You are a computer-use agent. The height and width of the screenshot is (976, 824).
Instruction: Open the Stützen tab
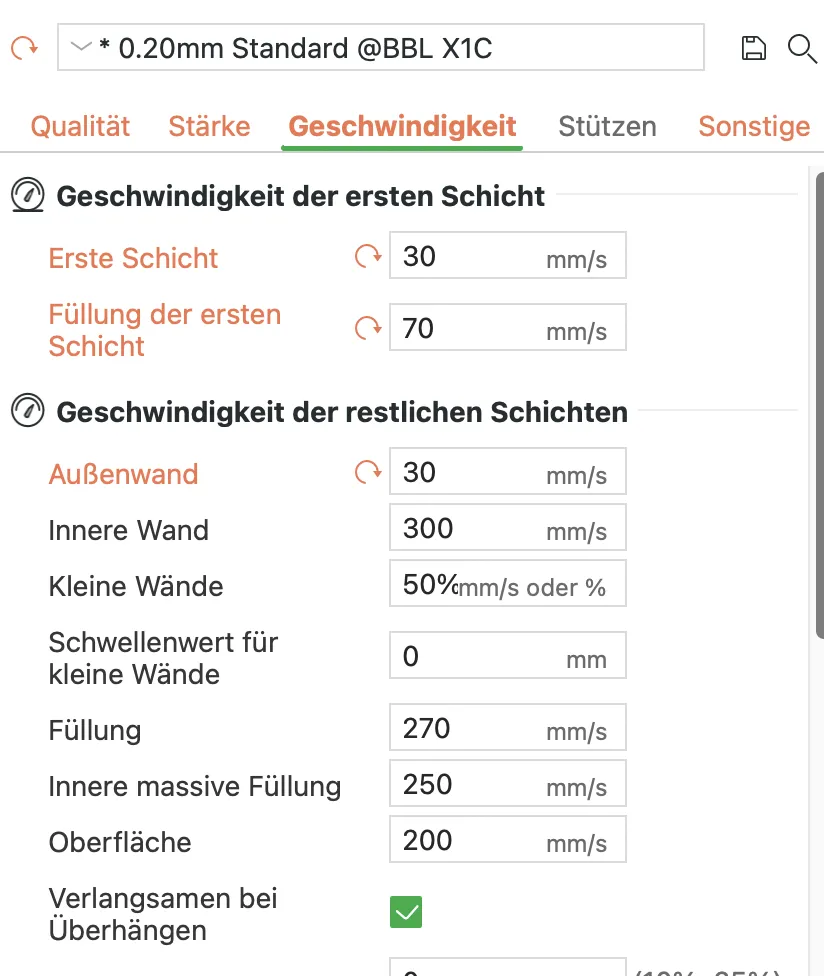coord(607,126)
